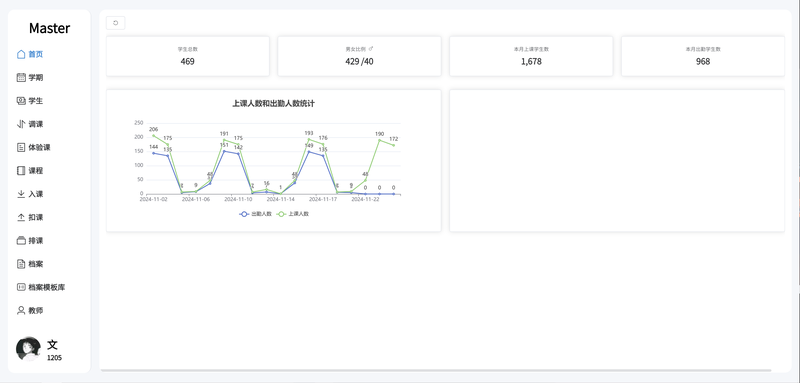Click the horizontal scrollbar at the page bottom
The width and height of the screenshot is (800, 383).
tap(436, 370)
